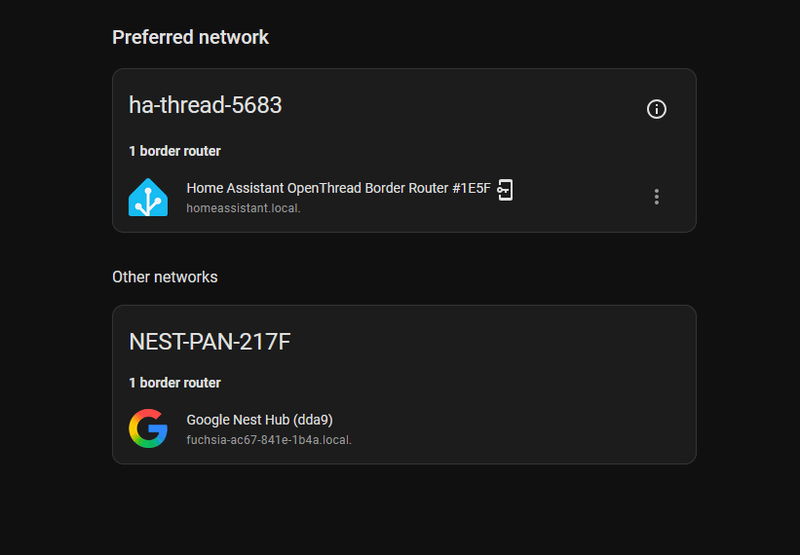This screenshot has height=555, width=800.
Task: Click the NEST-PAN-217F network title
Action: 210,342
